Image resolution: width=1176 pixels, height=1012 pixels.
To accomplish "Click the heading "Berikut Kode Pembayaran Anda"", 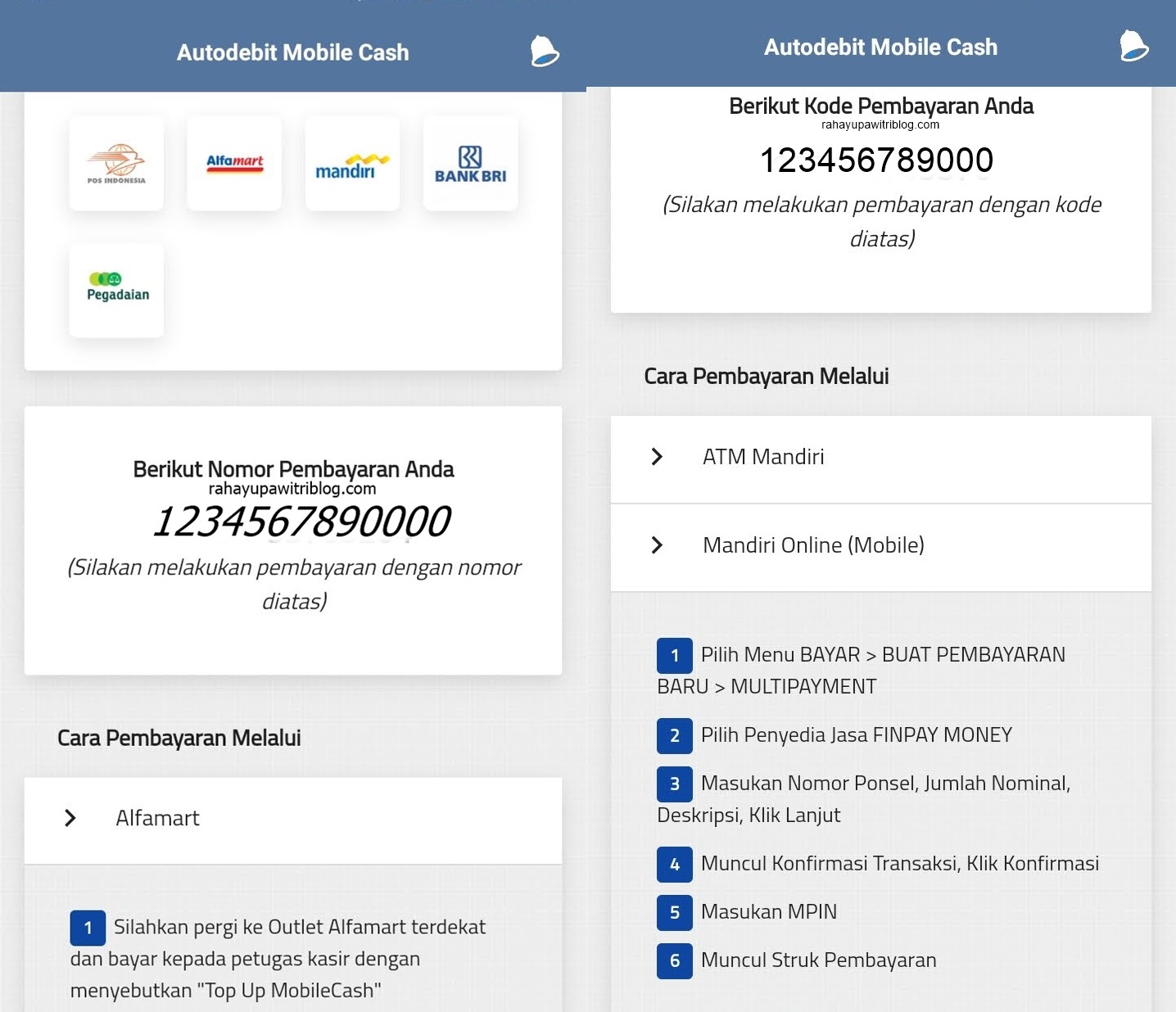I will click(x=881, y=106).
